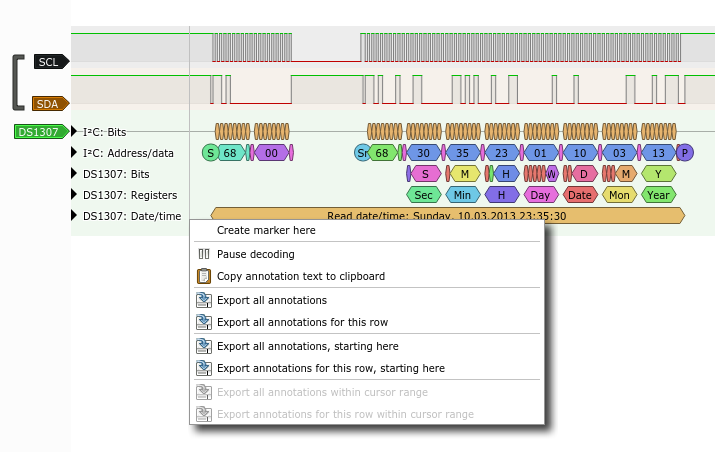Collapse the DS1307: Date/time row arrow
This screenshot has height=452, width=715.
coord(74,216)
